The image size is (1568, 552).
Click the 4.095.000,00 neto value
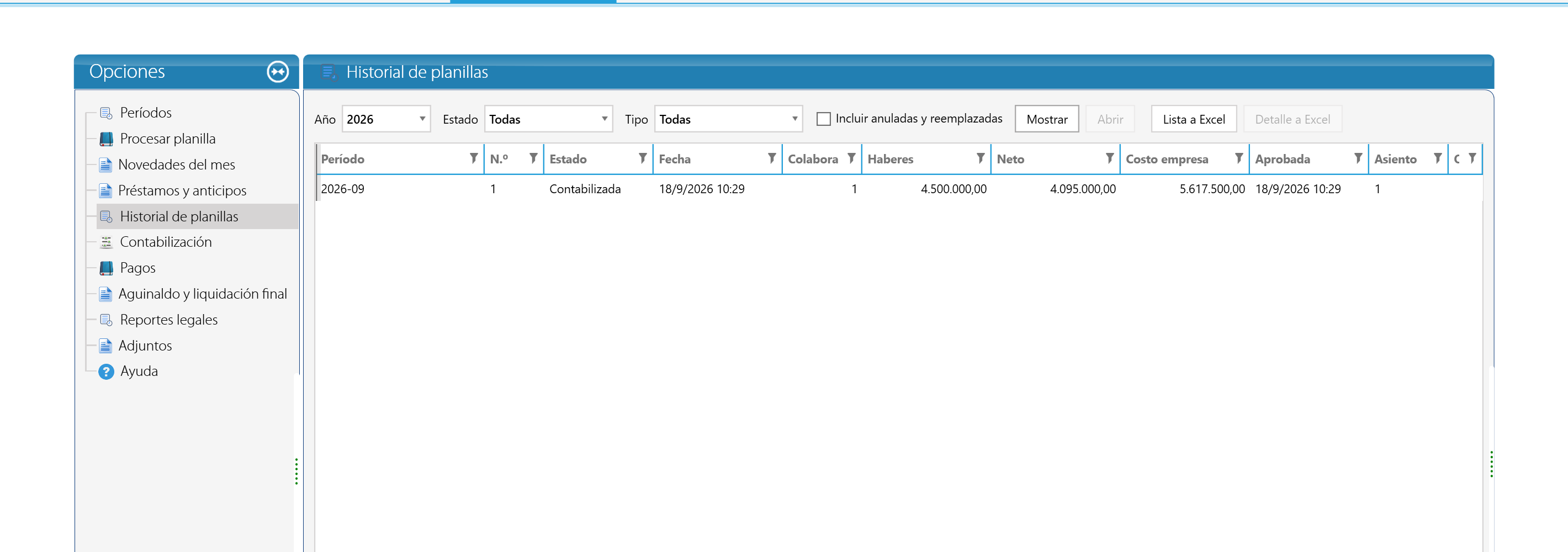(x=1082, y=189)
